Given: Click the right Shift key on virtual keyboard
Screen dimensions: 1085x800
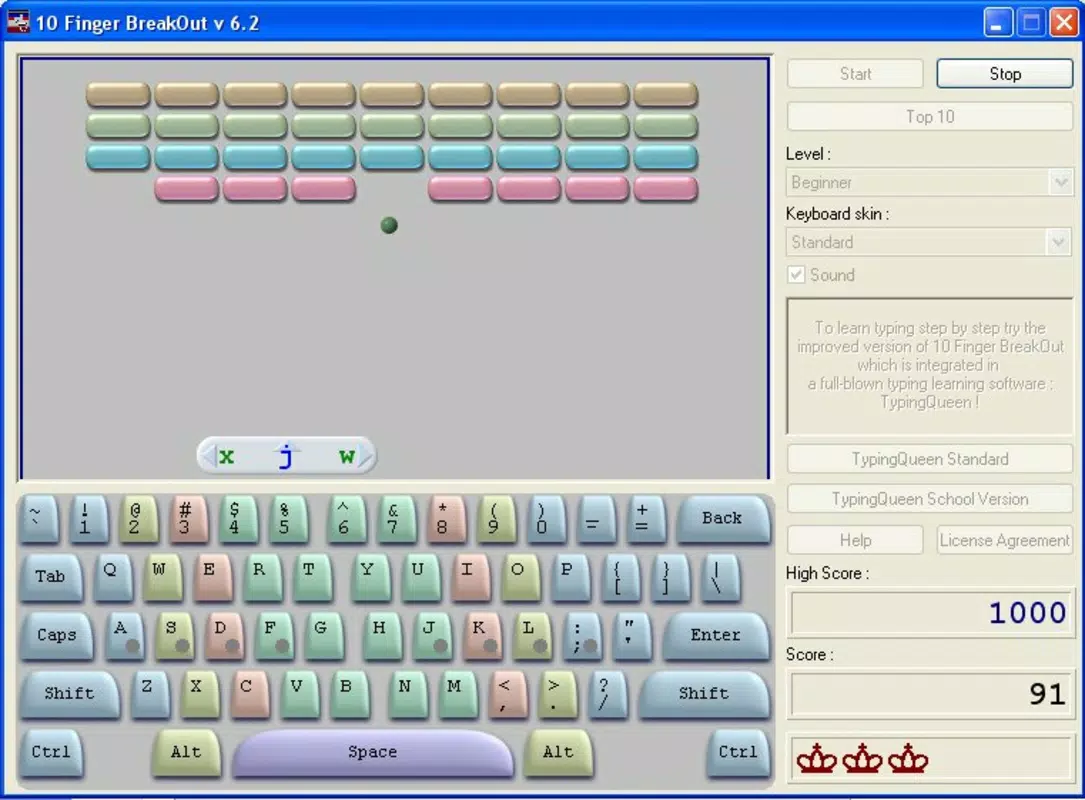Looking at the screenshot, I should 703,693.
